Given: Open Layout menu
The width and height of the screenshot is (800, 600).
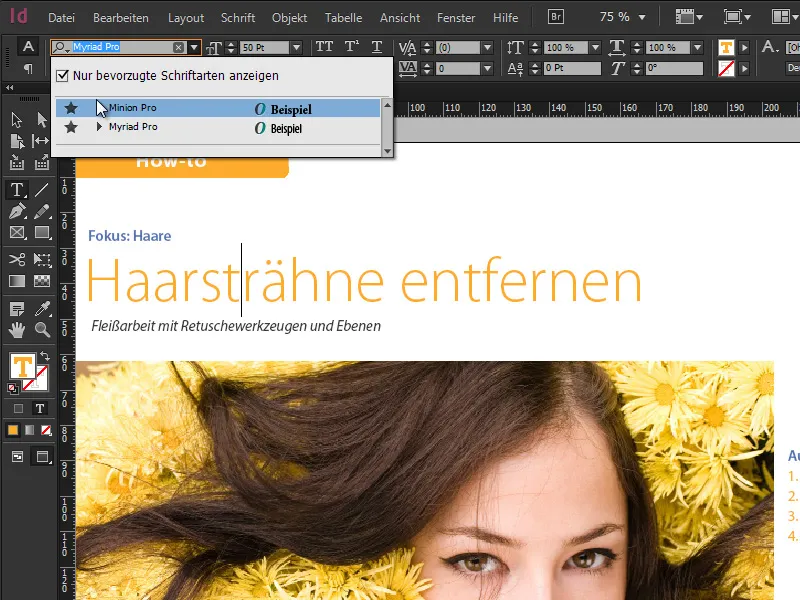Looking at the screenshot, I should point(186,18).
